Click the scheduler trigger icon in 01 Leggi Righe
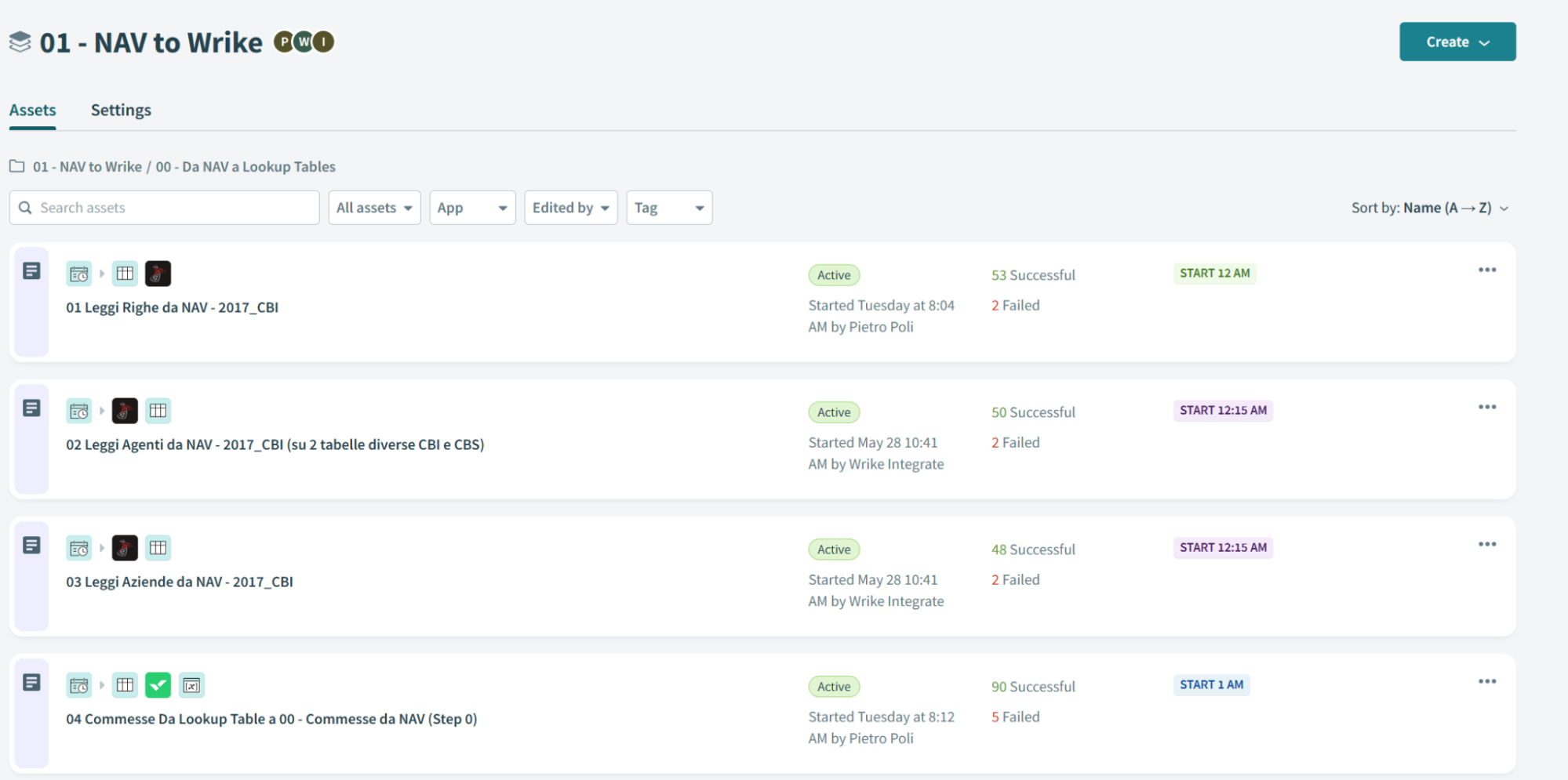Image resolution: width=1568 pixels, height=780 pixels. (79, 274)
